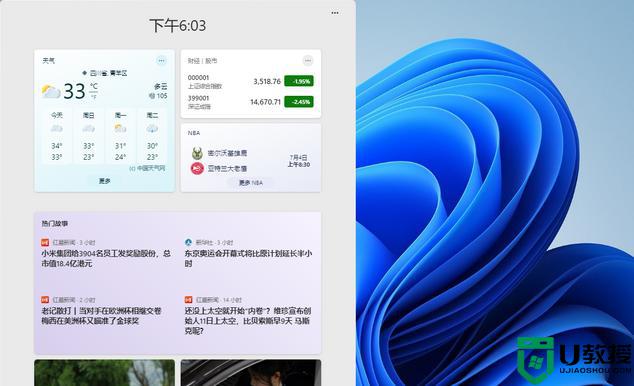Open the 000001 上证综合指数 stock row
Viewport: 634px width, 386px height.
(251, 82)
